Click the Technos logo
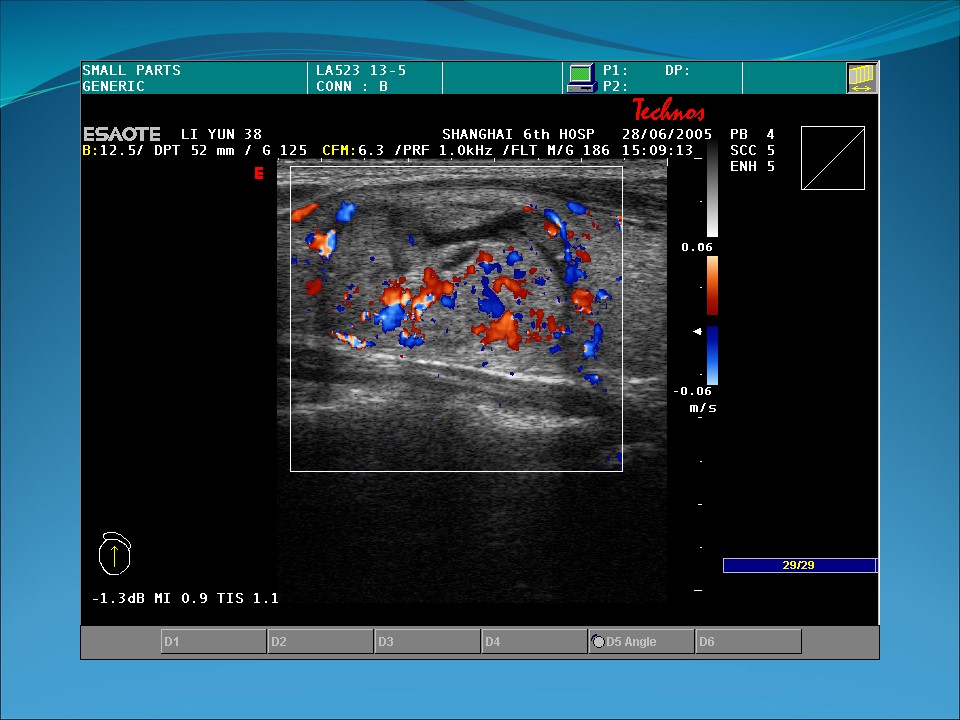Image resolution: width=960 pixels, height=720 pixels. pos(669,110)
